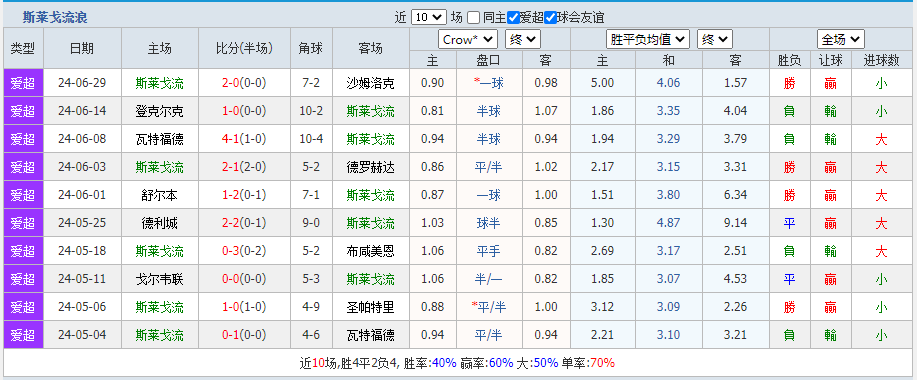Screen dimensions: 917x380
Task: Open the 终 dropdown beside Crow*
Action: [x=523, y=39]
